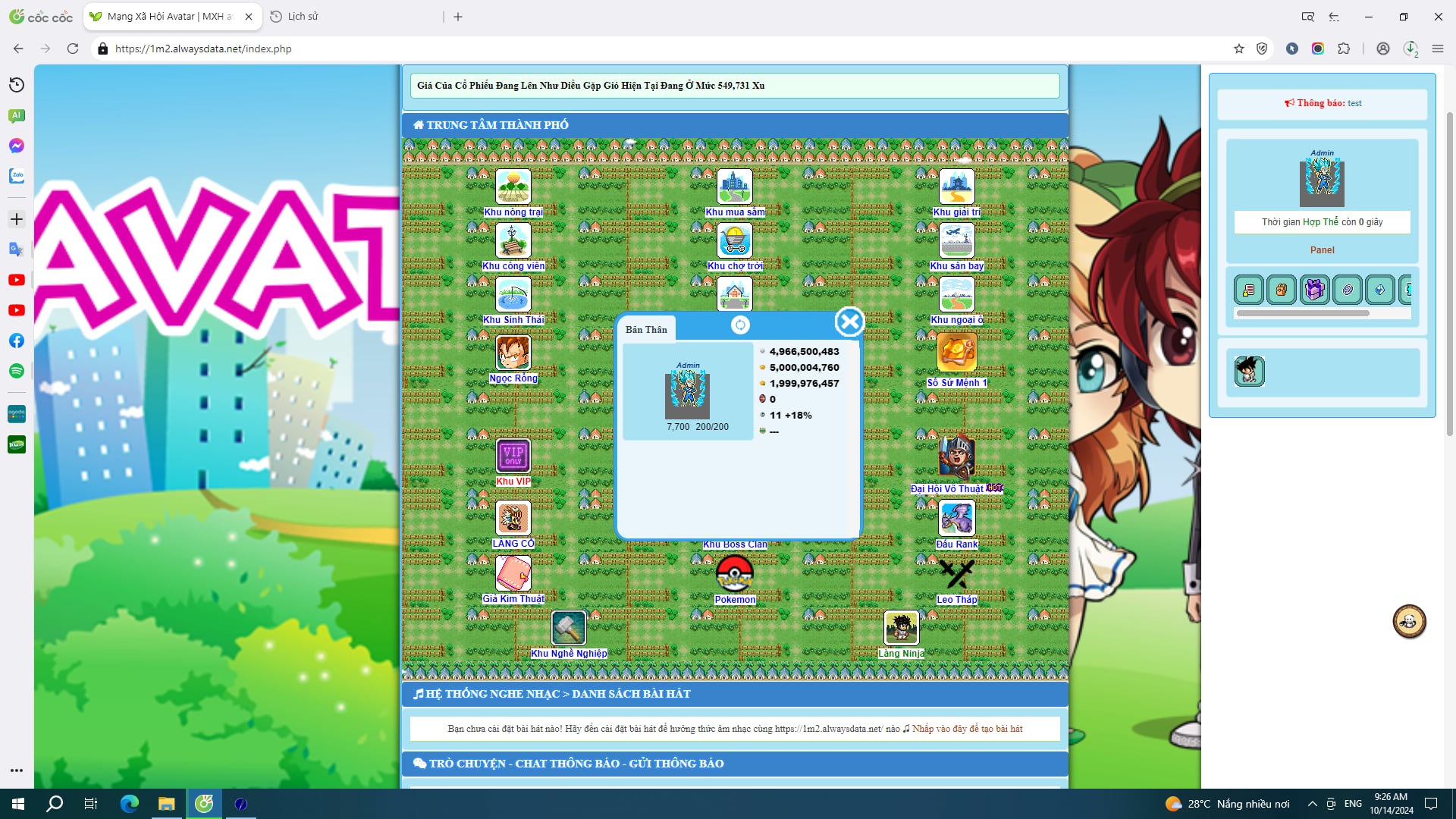The image size is (1456, 819).
Task: Click the Thông báo: test notice
Action: point(1322,103)
